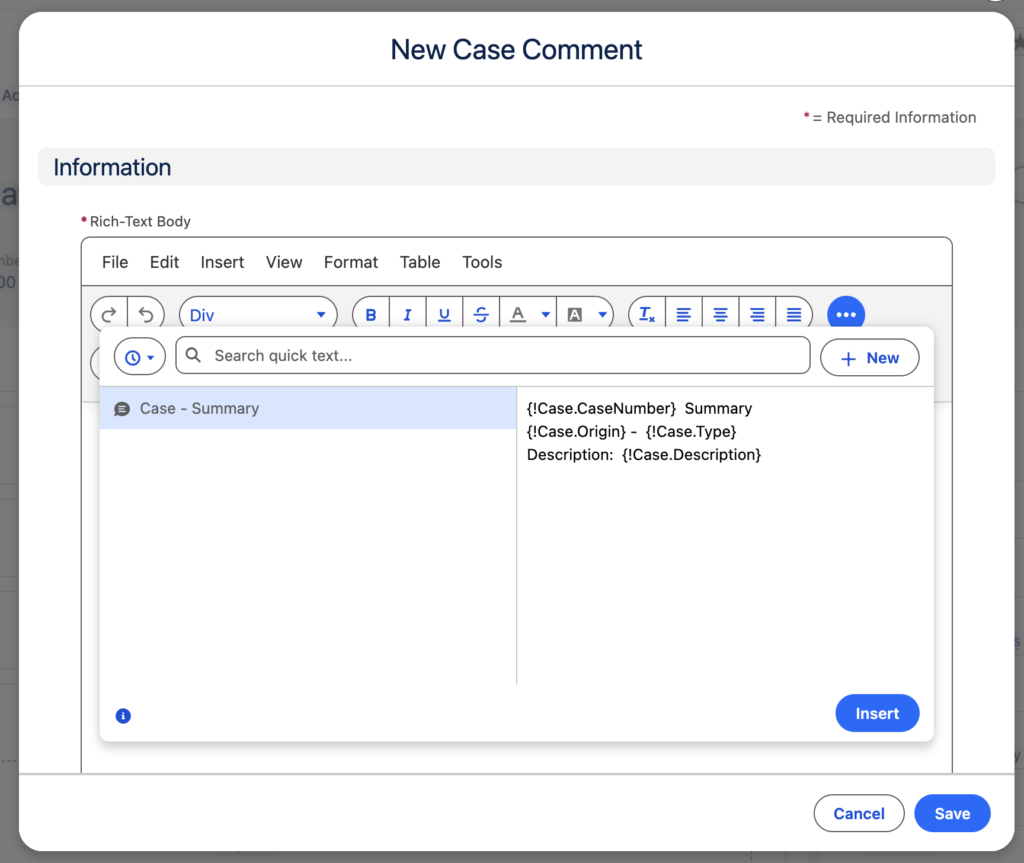
Task: Create a new quick text entry
Action: point(869,357)
